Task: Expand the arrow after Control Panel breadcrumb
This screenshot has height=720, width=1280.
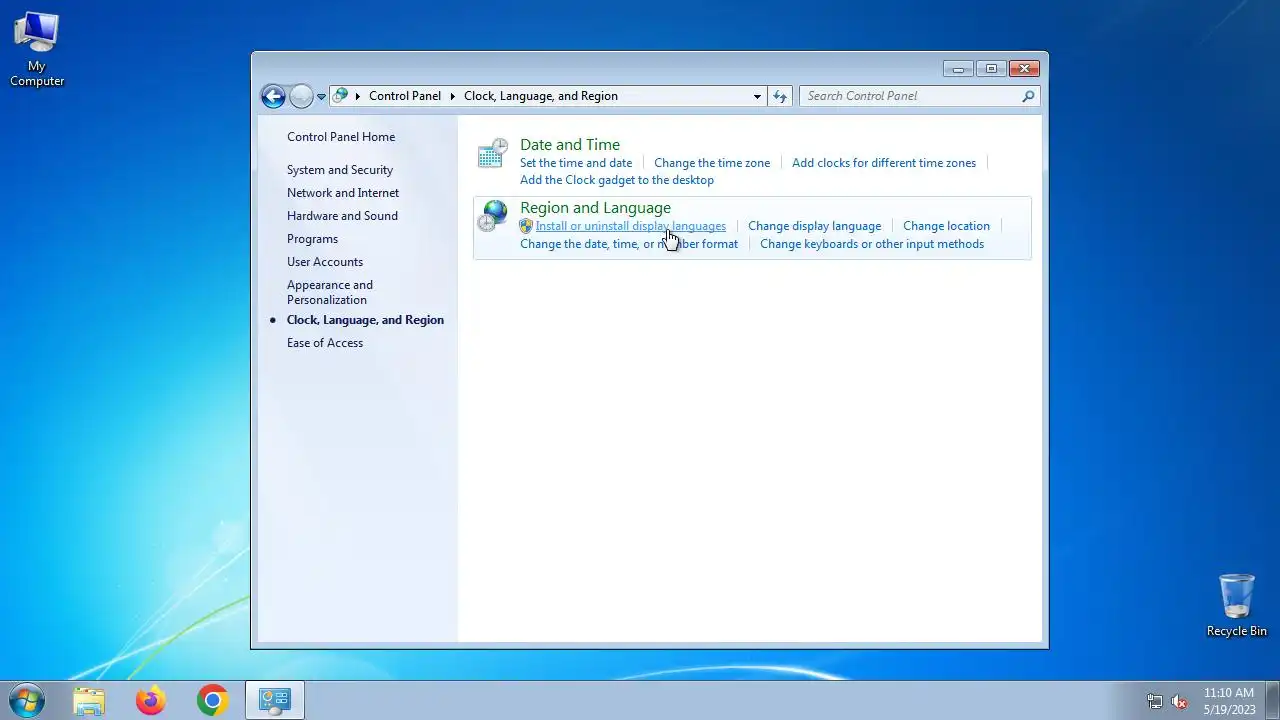Action: [x=452, y=96]
